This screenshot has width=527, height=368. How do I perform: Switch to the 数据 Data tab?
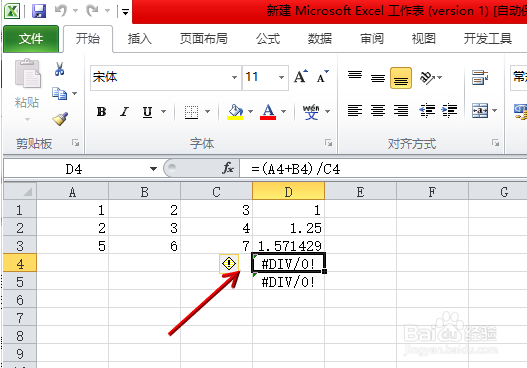click(x=320, y=39)
